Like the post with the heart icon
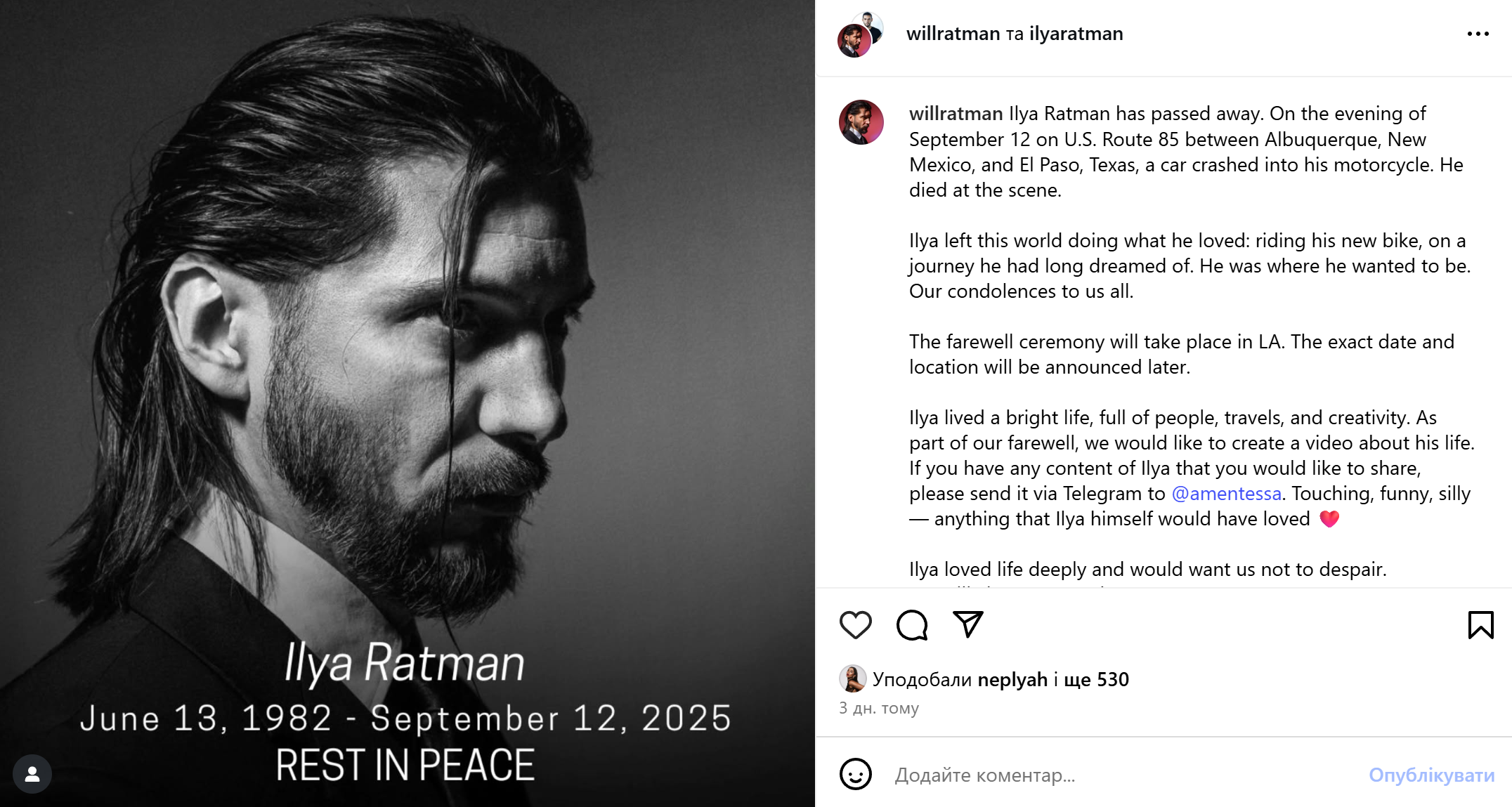Screen dimensions: 1512x807 855,624
